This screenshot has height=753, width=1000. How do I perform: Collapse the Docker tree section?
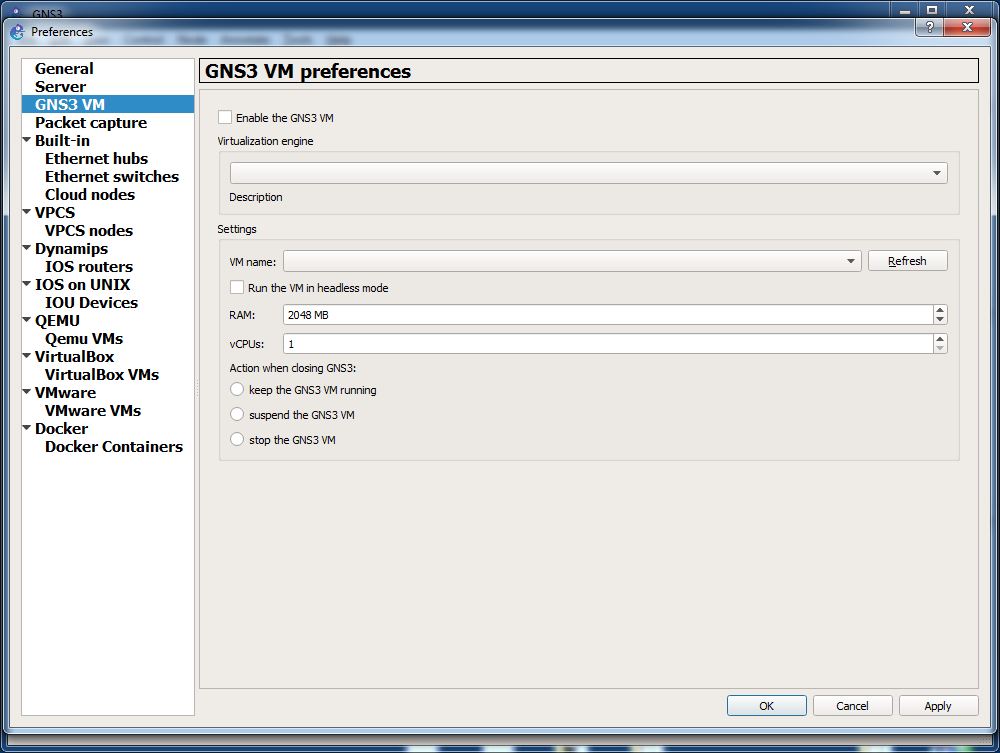tap(27, 427)
